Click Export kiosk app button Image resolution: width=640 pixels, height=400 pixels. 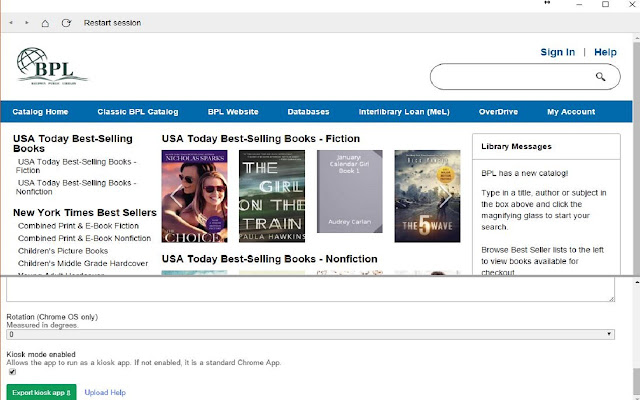(x=41, y=392)
